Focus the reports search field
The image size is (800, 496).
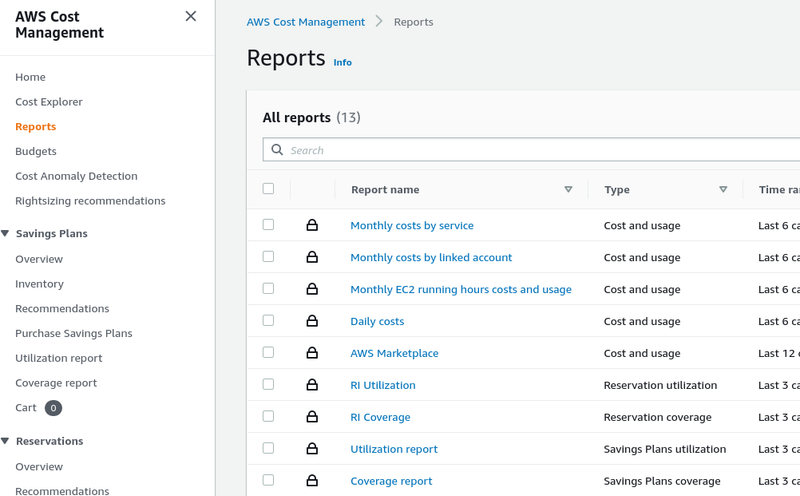540,150
